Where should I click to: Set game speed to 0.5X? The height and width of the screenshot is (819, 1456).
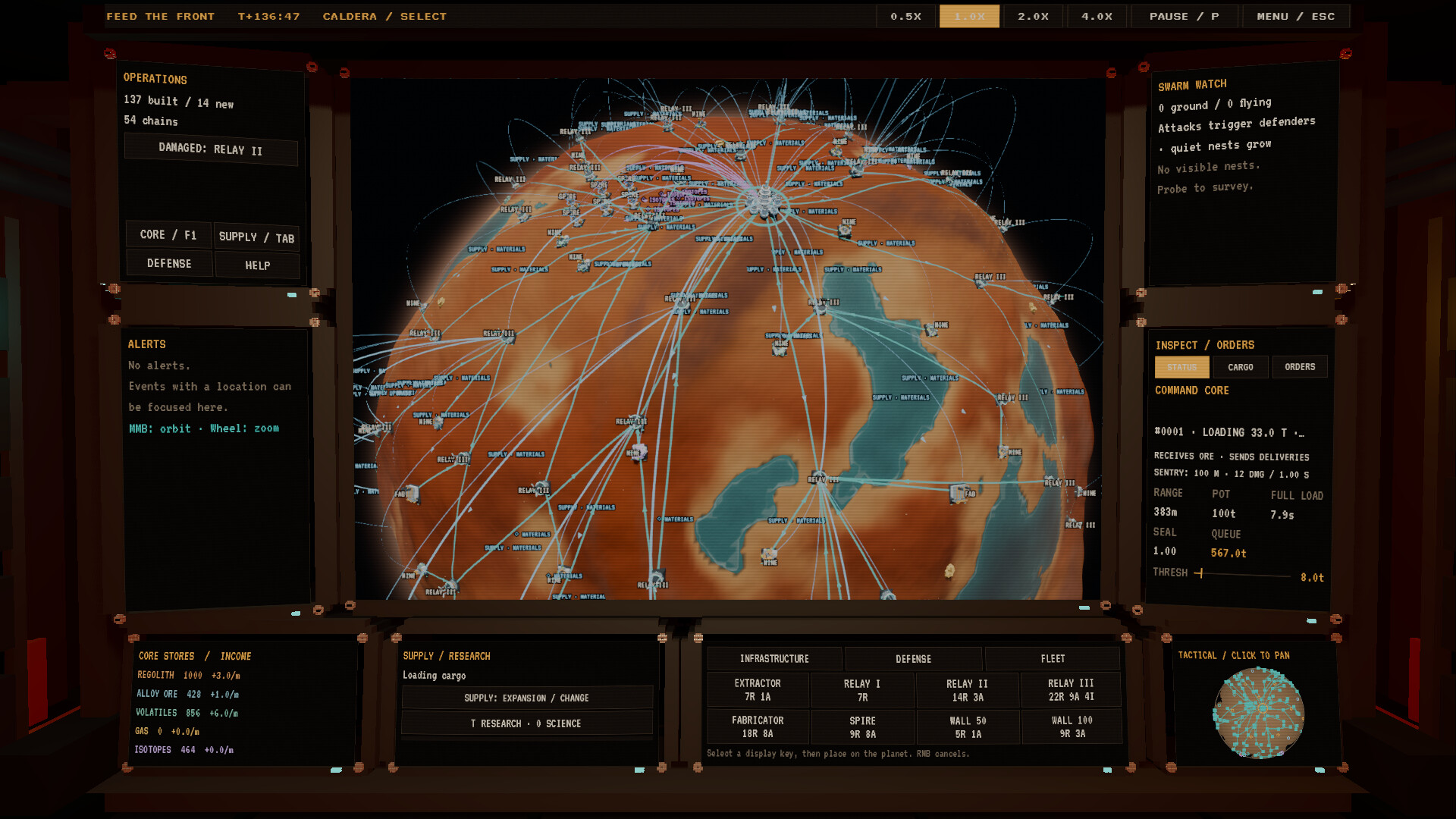[905, 16]
